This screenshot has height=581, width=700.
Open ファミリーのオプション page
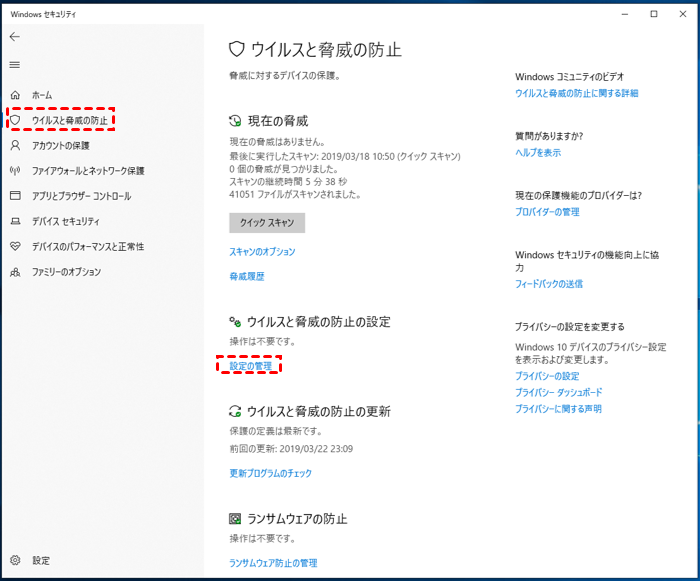pyautogui.click(x=66, y=272)
